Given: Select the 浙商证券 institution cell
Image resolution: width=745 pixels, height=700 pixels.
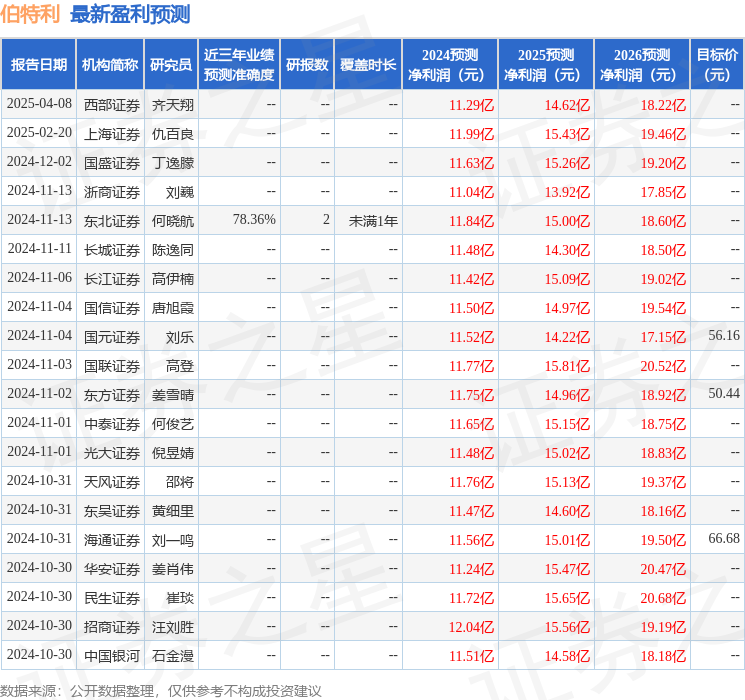Looking at the screenshot, I should pyautogui.click(x=112, y=192).
